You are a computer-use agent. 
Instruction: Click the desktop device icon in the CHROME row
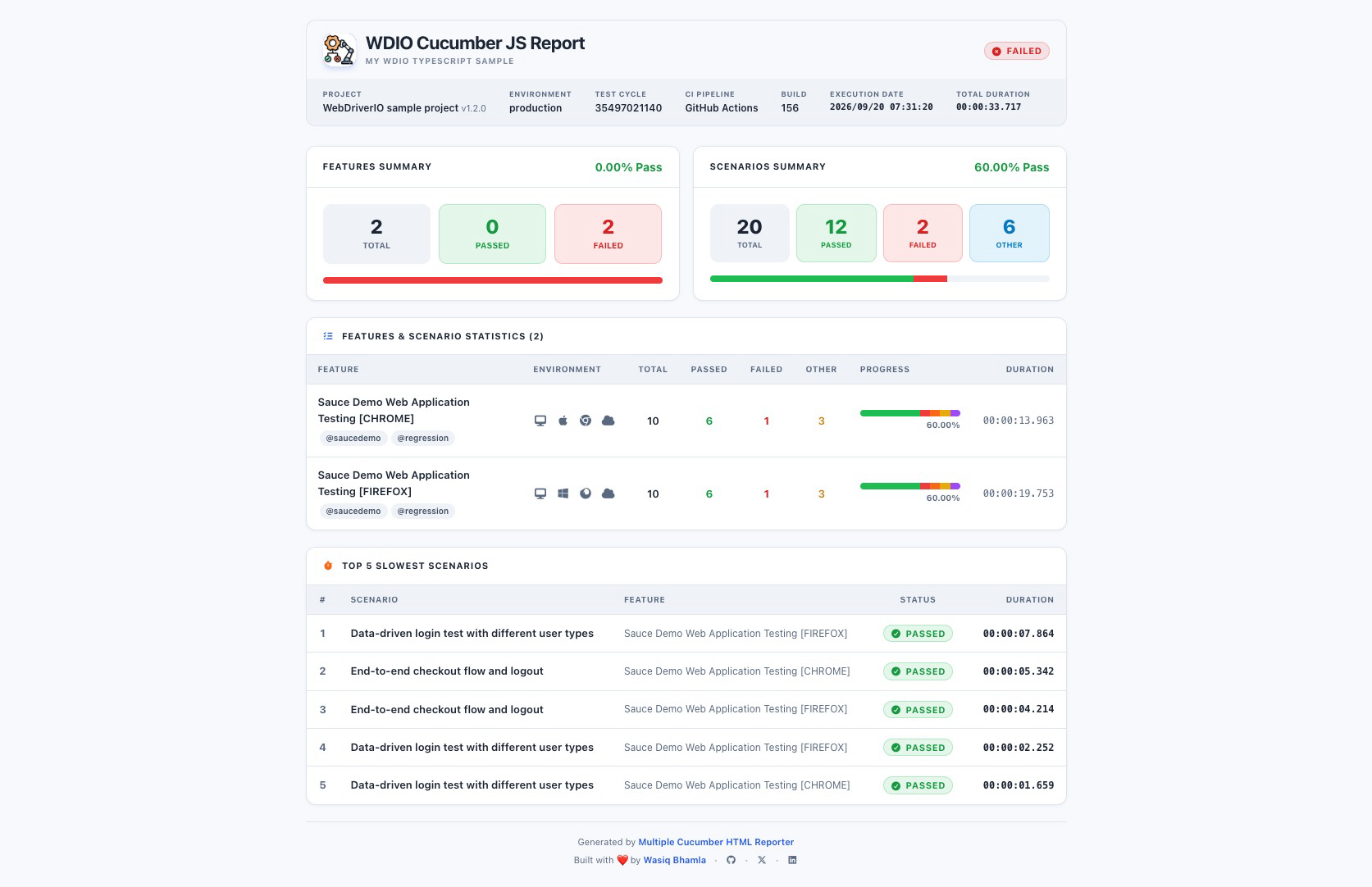(x=540, y=421)
